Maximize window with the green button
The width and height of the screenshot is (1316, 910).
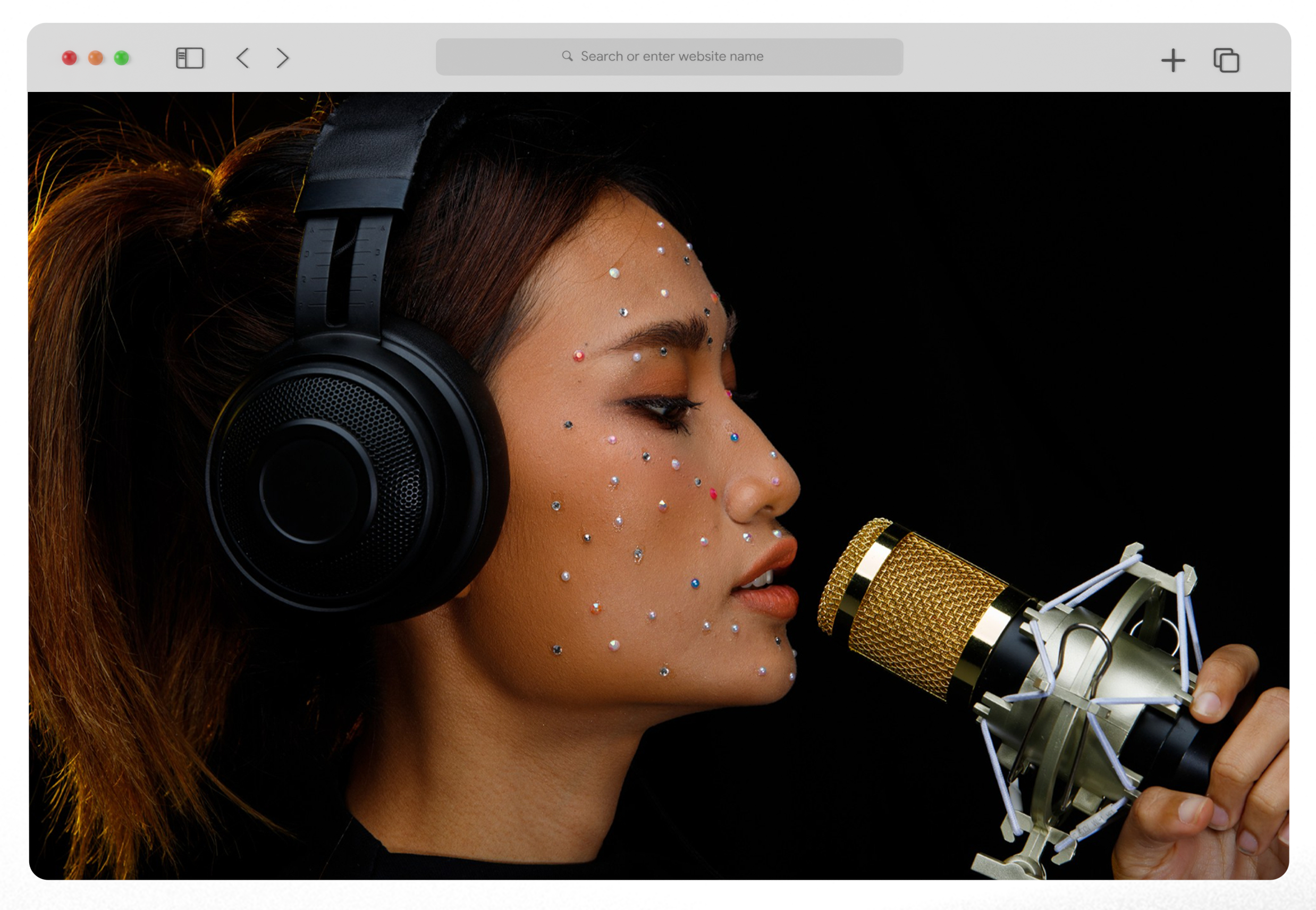122,57
